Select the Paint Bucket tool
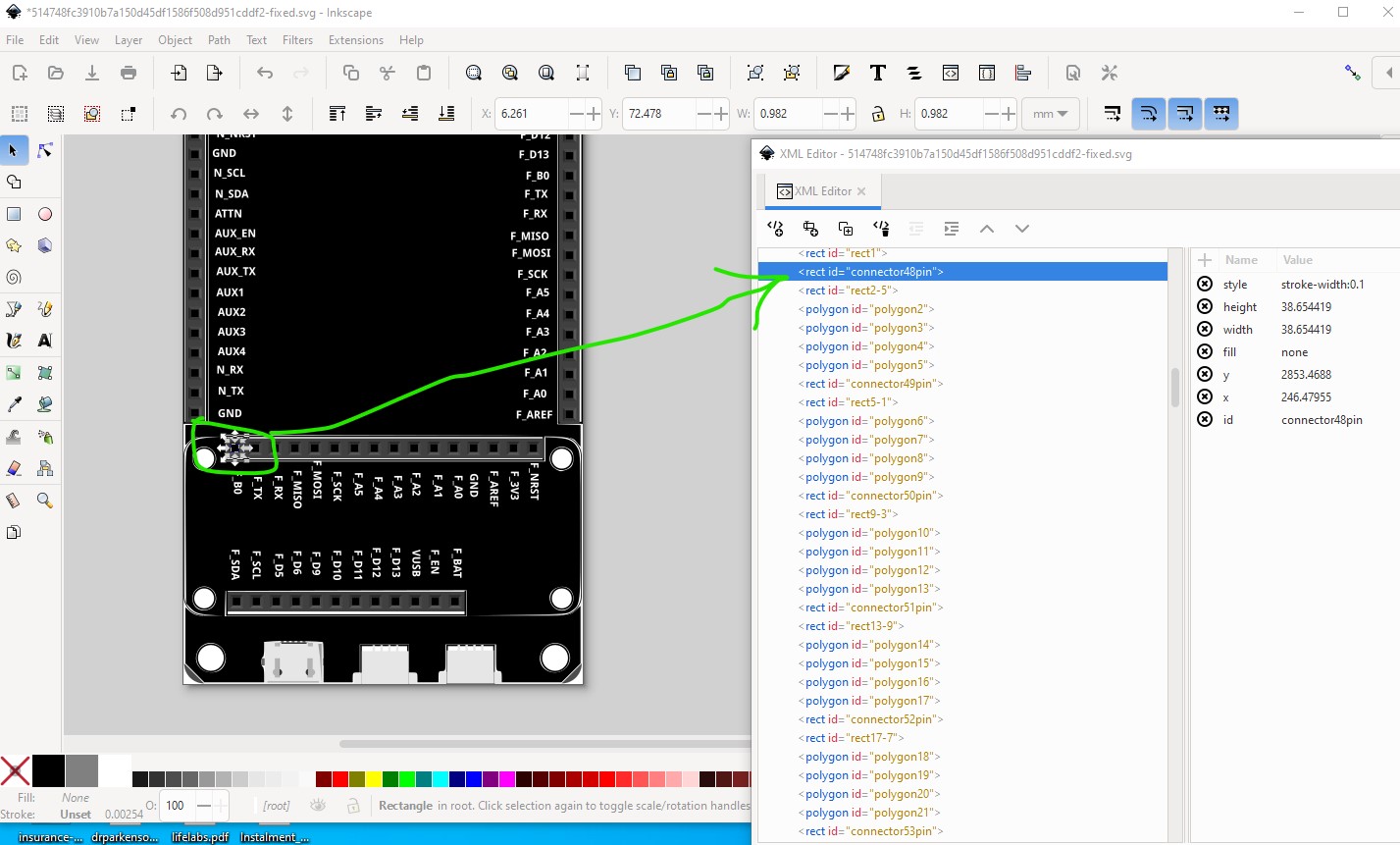The height and width of the screenshot is (845, 1400). [45, 404]
